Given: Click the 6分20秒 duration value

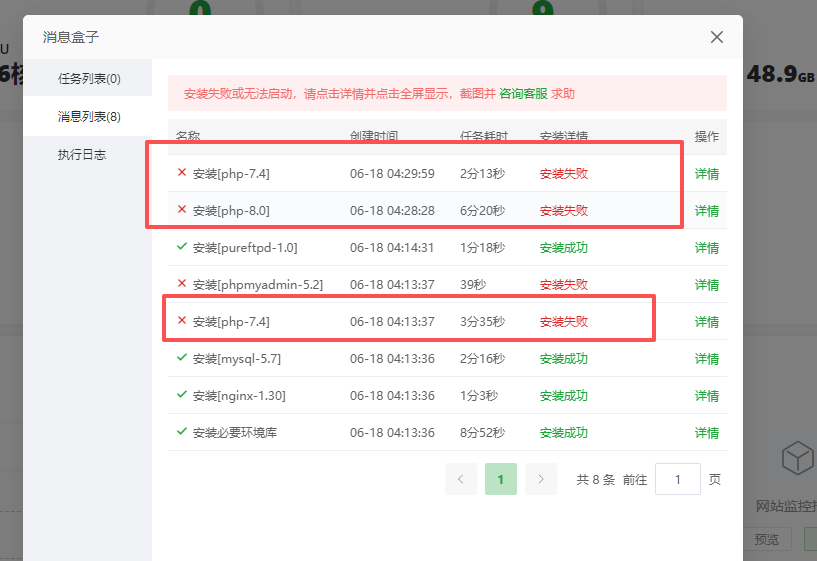Looking at the screenshot, I should (x=482, y=211).
